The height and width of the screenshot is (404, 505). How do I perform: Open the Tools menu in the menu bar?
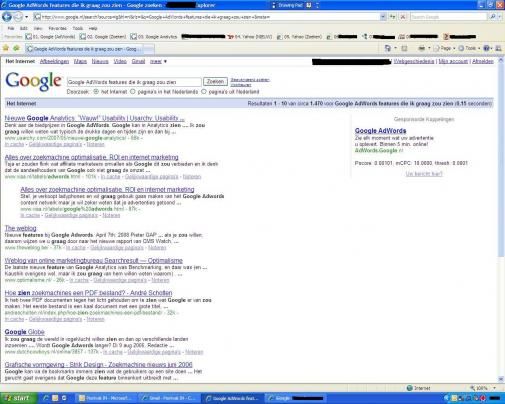(x=78, y=28)
